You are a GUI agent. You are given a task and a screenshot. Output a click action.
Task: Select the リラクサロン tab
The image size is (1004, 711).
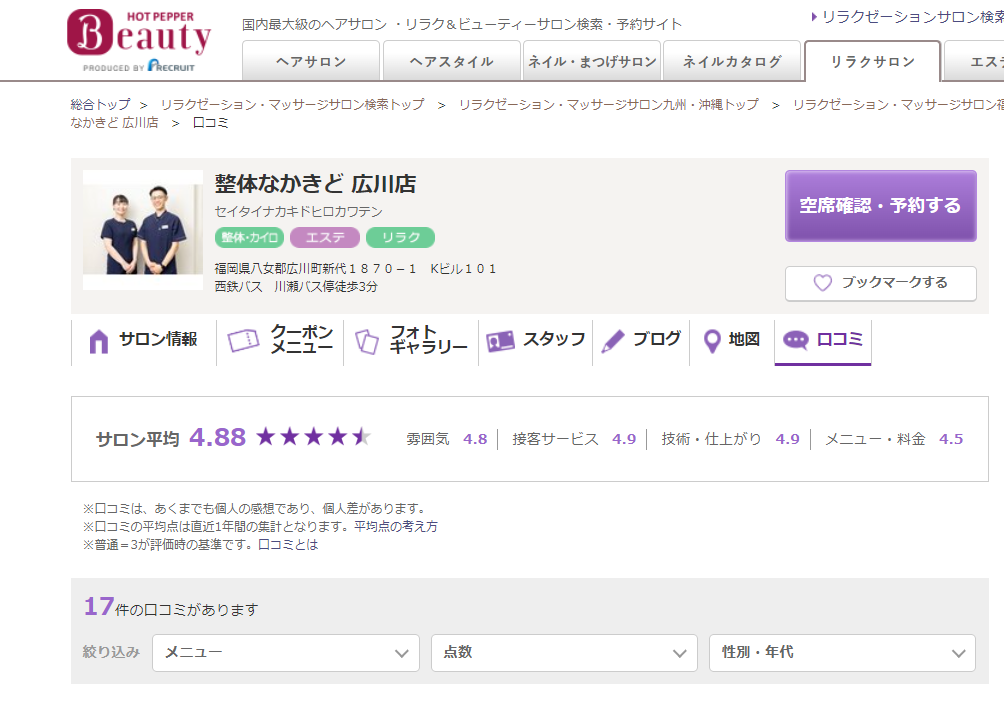pos(872,61)
